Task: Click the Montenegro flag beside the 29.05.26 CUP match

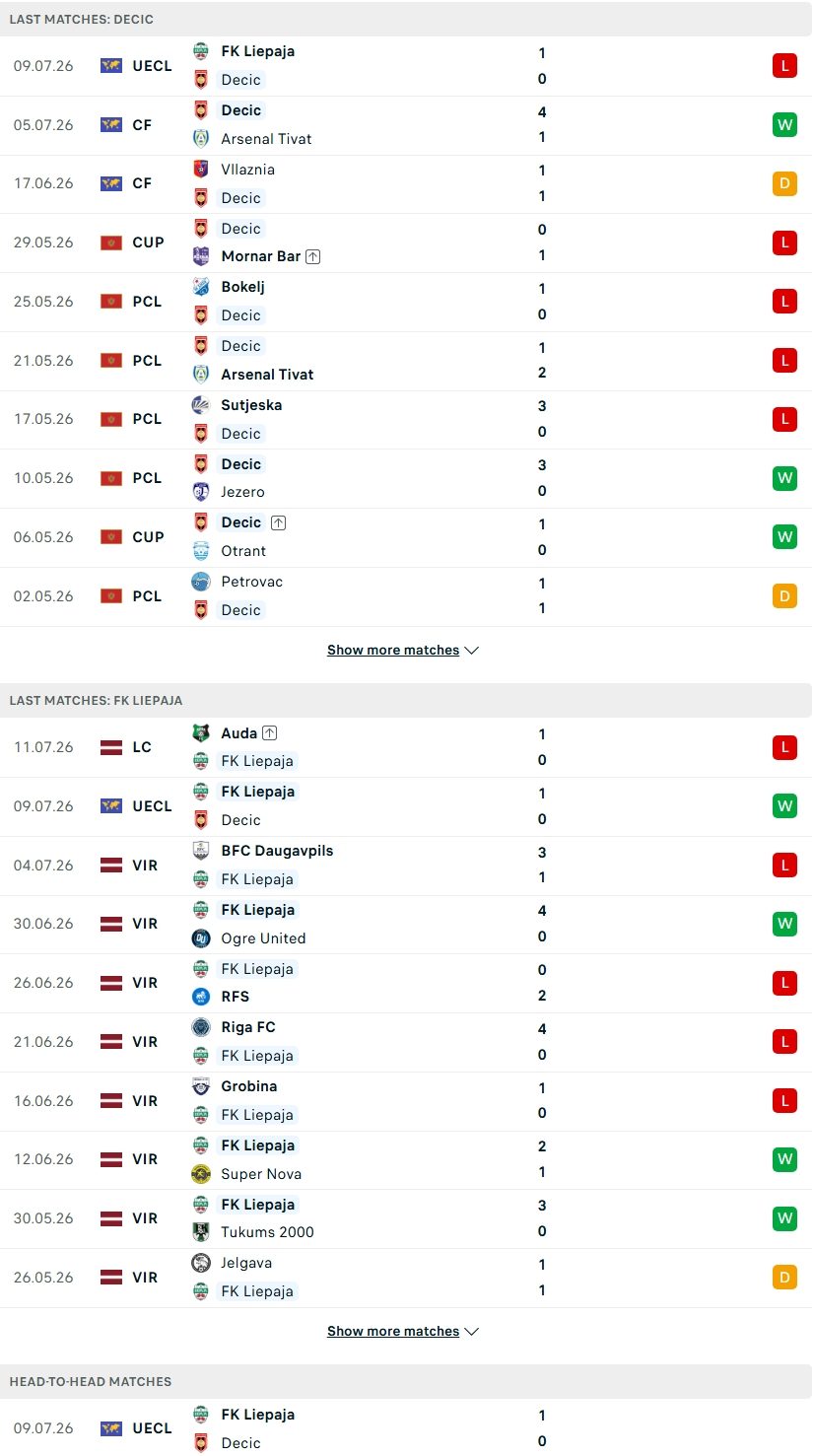Action: click(x=111, y=243)
